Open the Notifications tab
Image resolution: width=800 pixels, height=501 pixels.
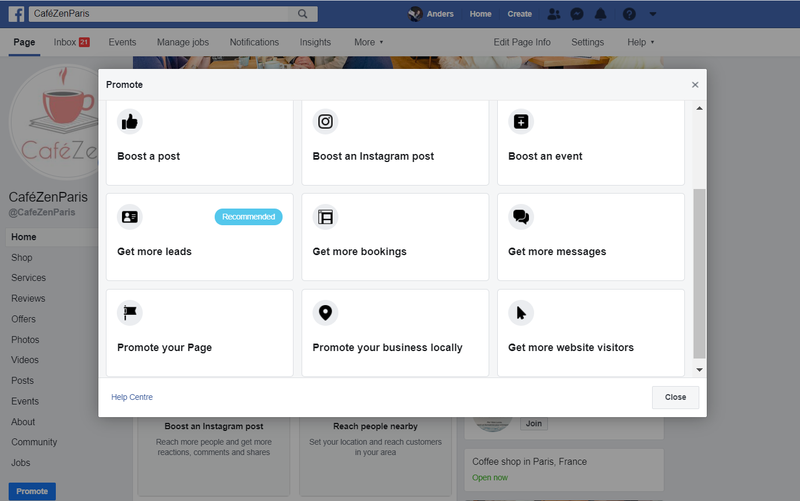click(254, 42)
